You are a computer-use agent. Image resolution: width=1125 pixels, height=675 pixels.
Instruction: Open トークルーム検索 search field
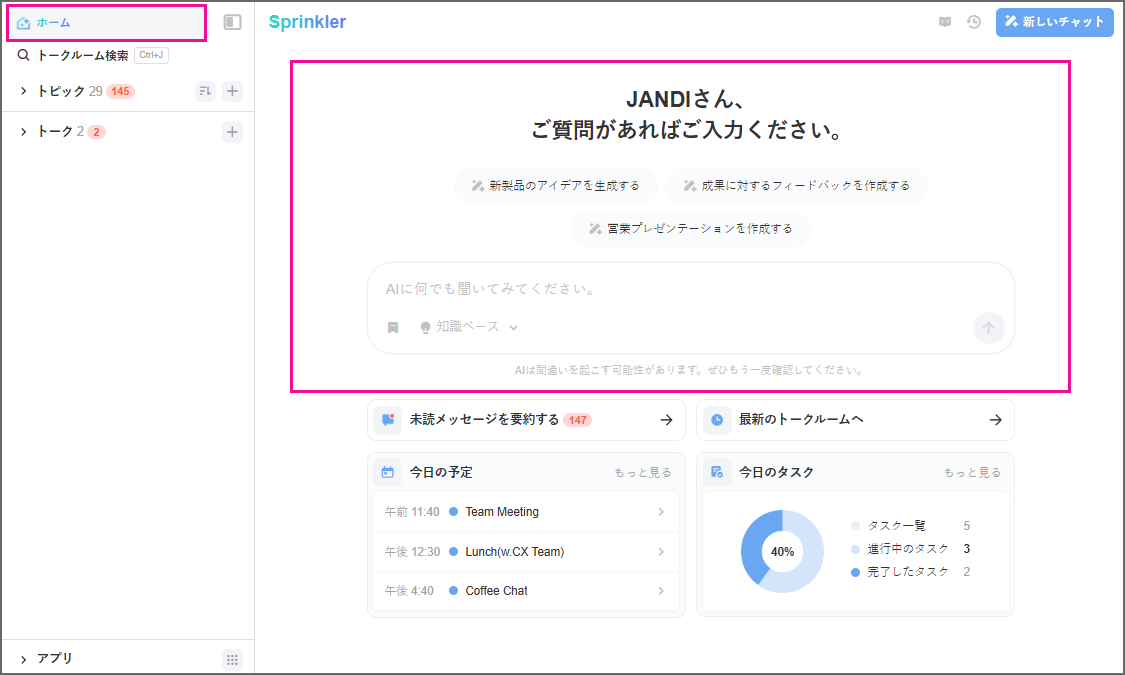93,55
